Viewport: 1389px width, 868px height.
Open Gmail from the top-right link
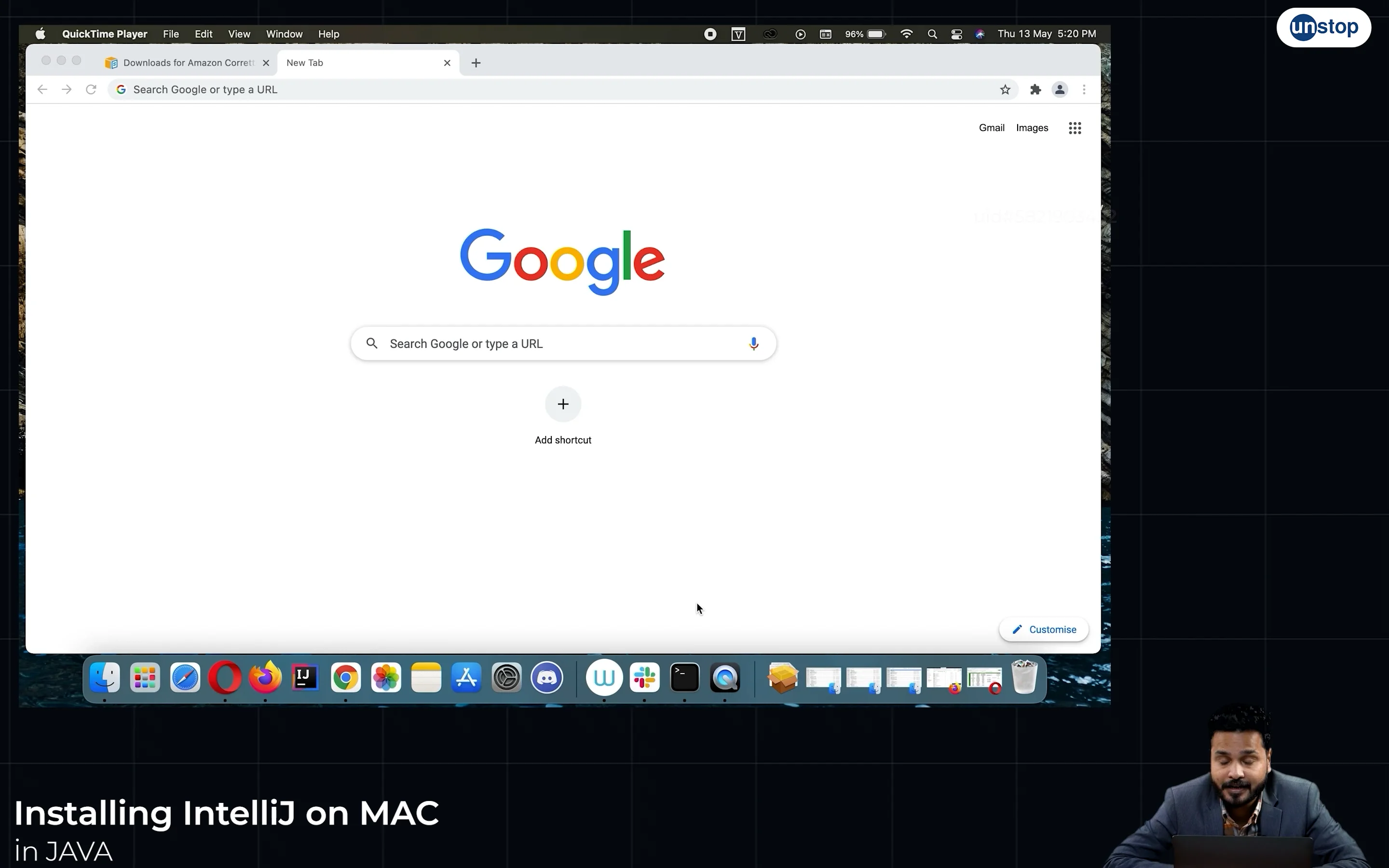(x=991, y=127)
